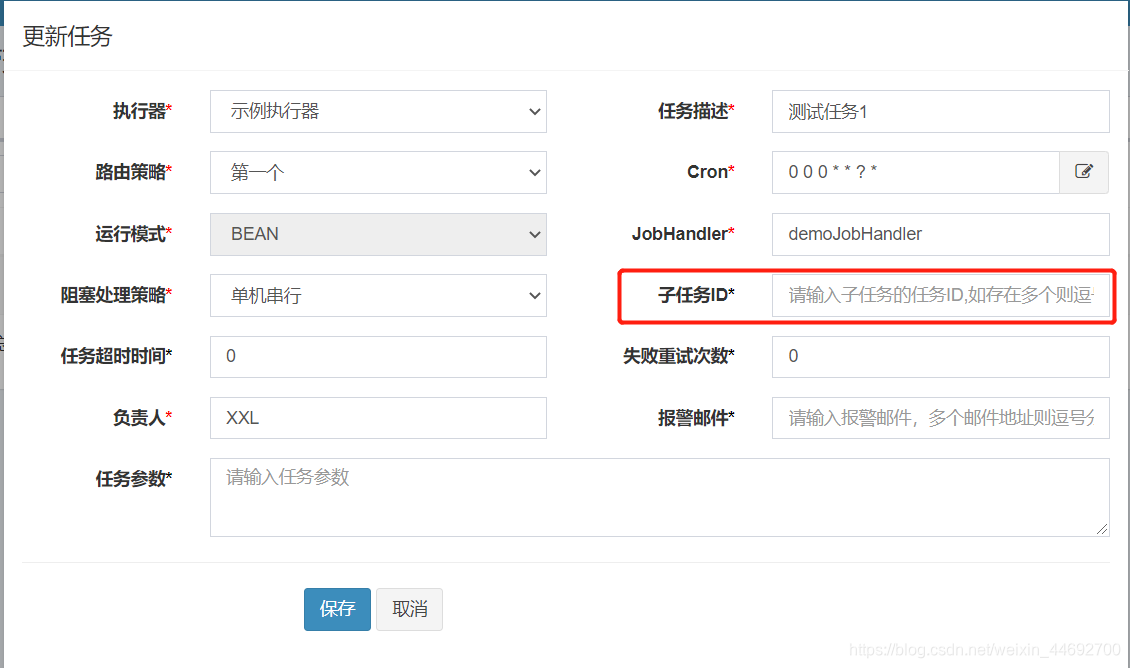Expand the 路由策略 dropdown showing 第一个
Screen dimensions: 1130x668
coord(378,172)
